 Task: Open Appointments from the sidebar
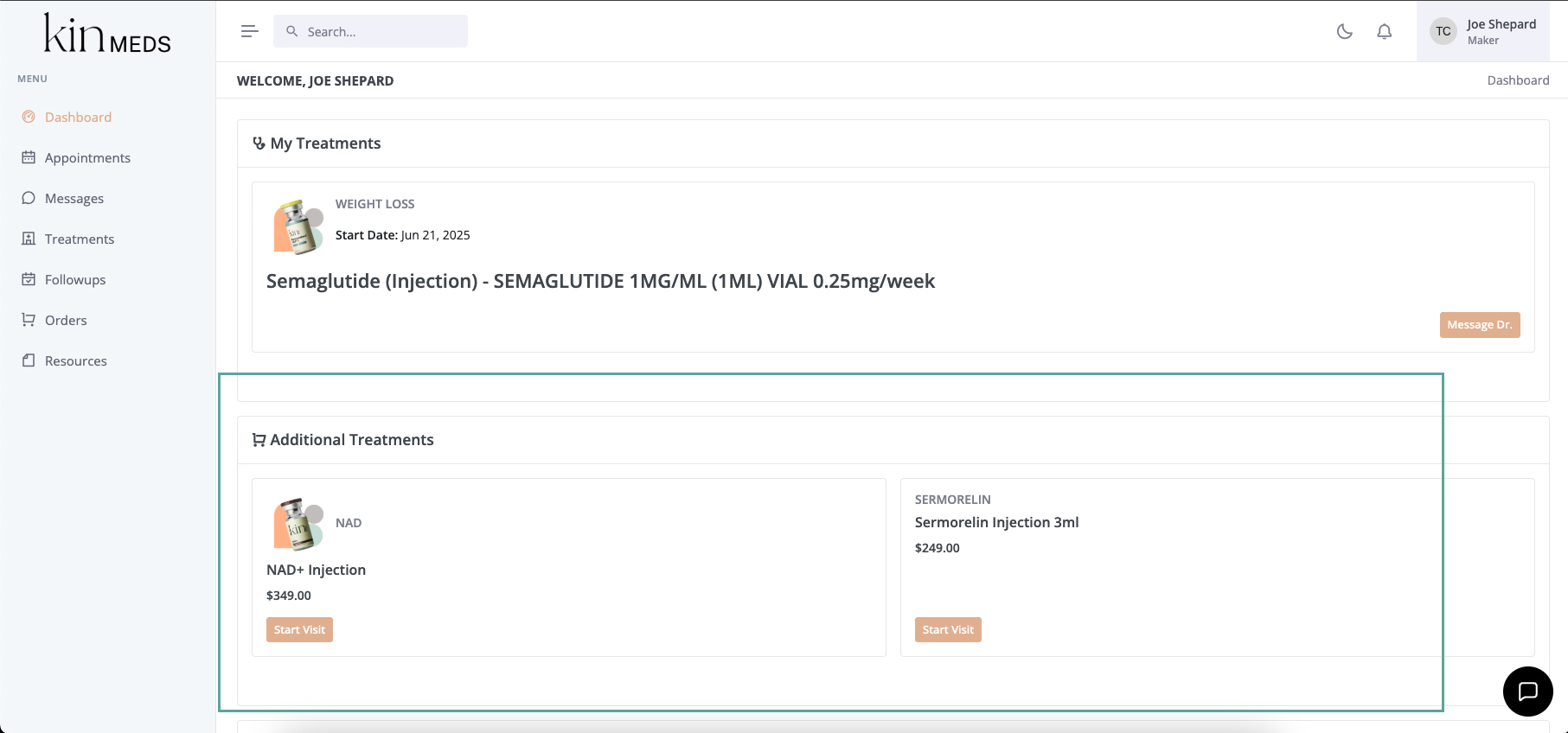[x=87, y=158]
